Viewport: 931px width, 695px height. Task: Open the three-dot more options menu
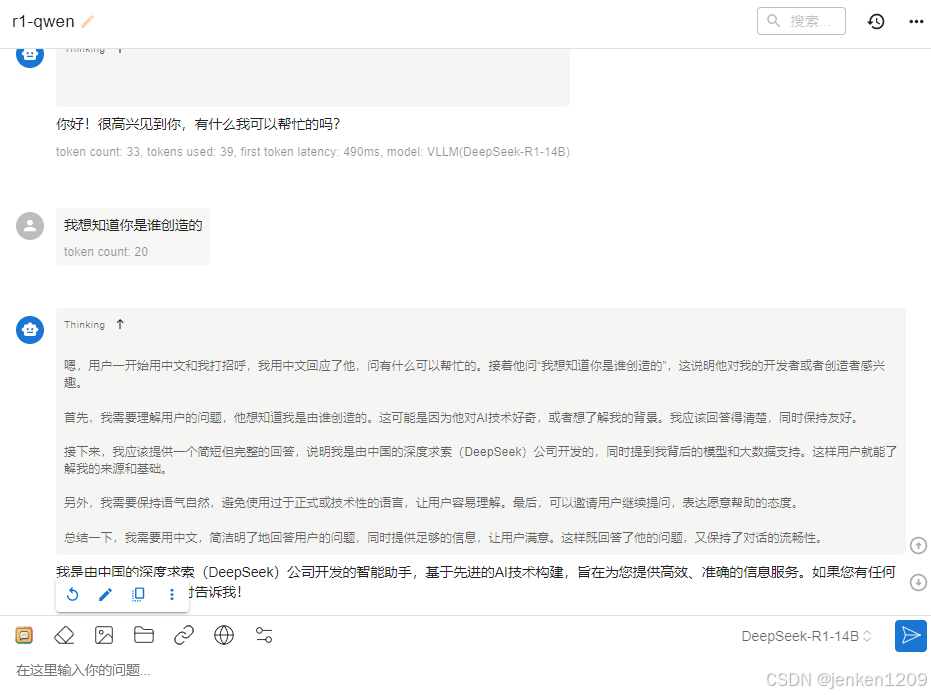point(916,22)
